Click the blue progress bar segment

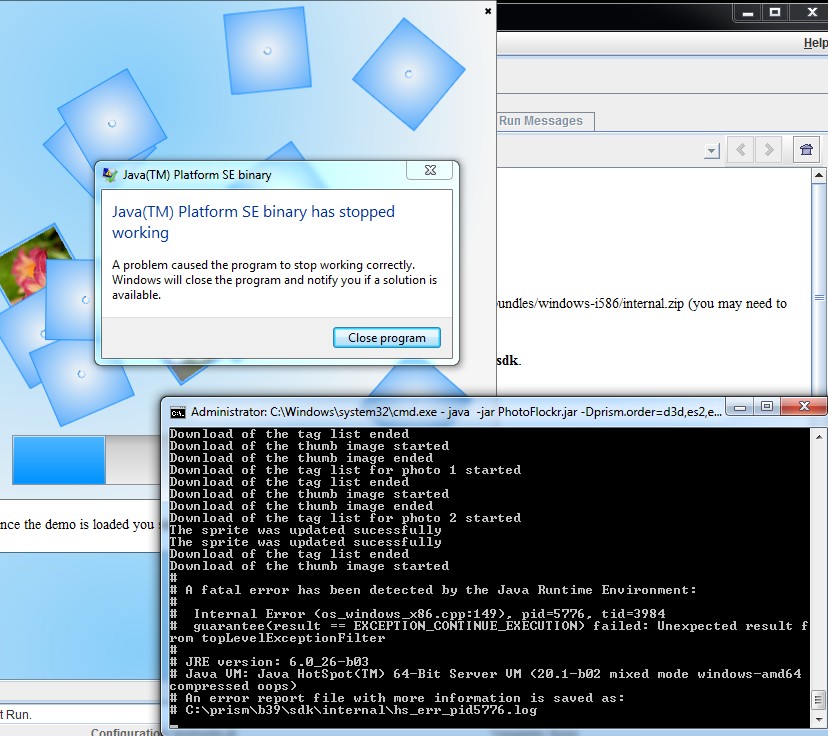coord(59,460)
